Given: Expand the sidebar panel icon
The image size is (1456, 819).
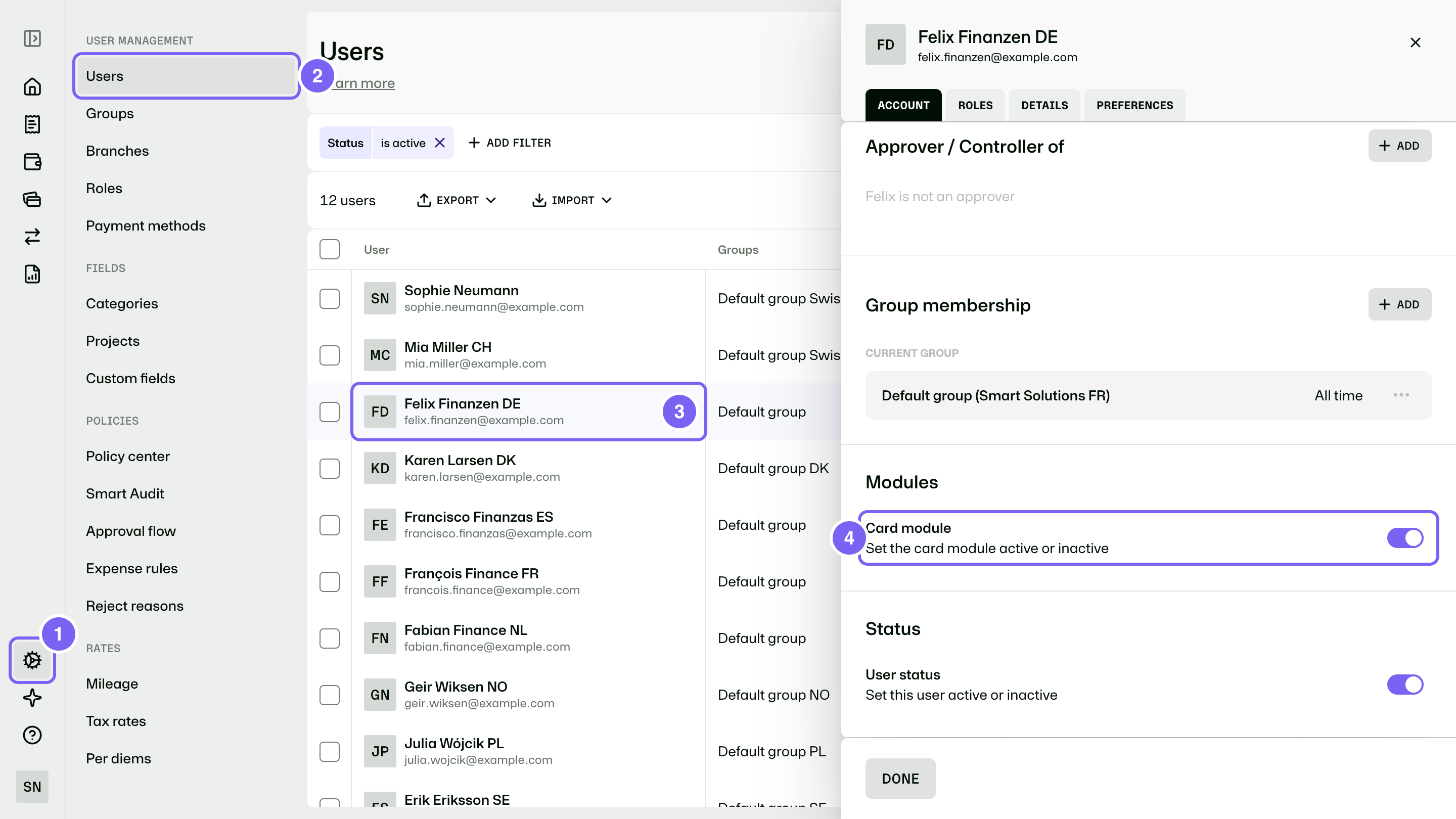Looking at the screenshot, I should coord(32,38).
